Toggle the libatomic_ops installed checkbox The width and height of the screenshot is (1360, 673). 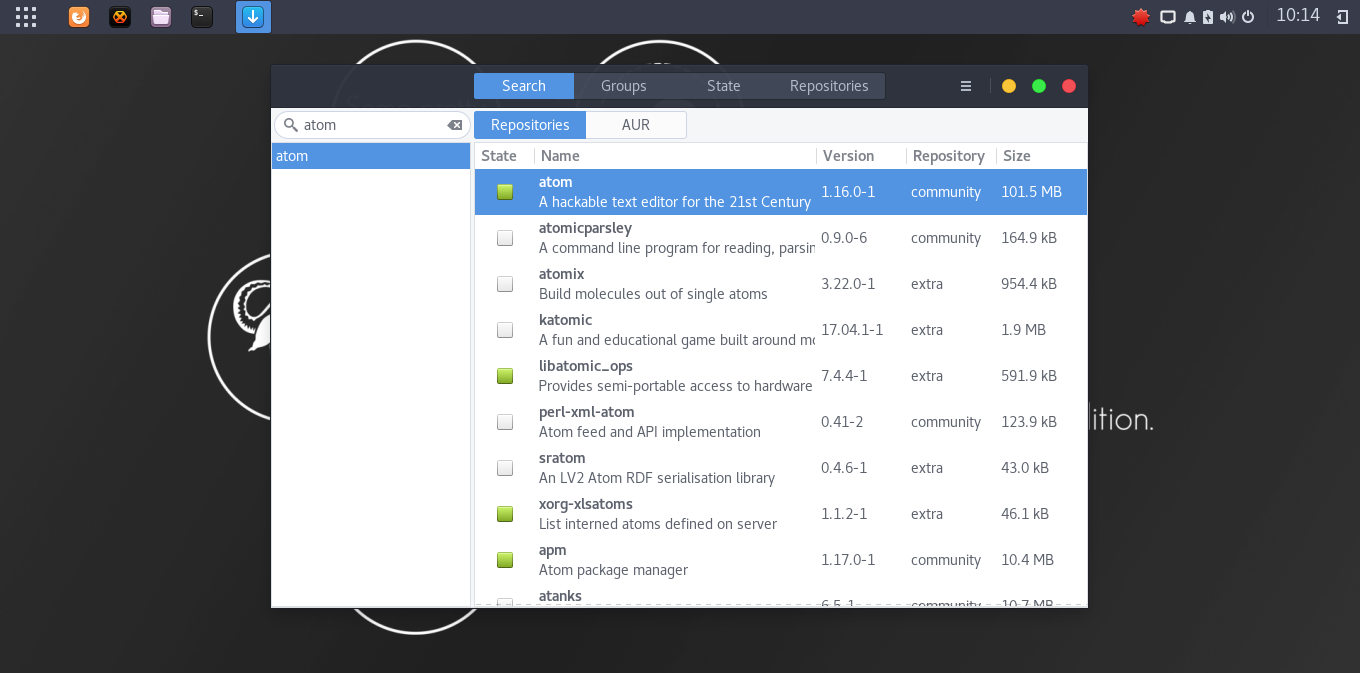coord(505,376)
